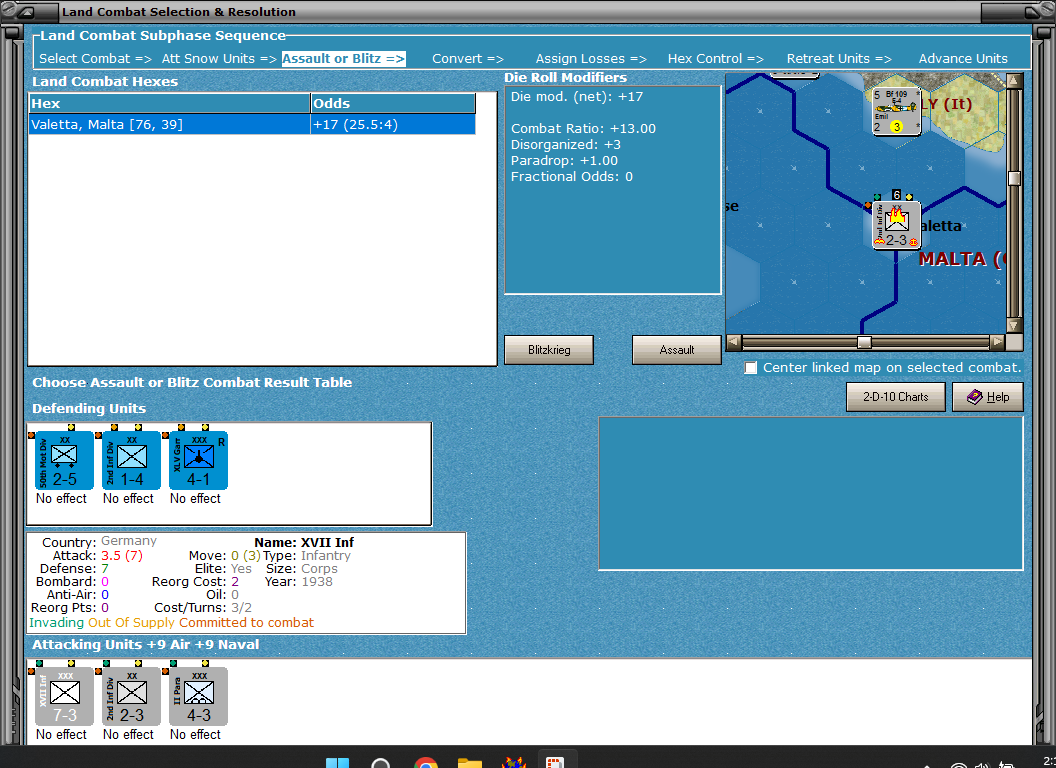The height and width of the screenshot is (768, 1056).
Task: Click the map vertical scrollbar thumb
Action: (1014, 178)
